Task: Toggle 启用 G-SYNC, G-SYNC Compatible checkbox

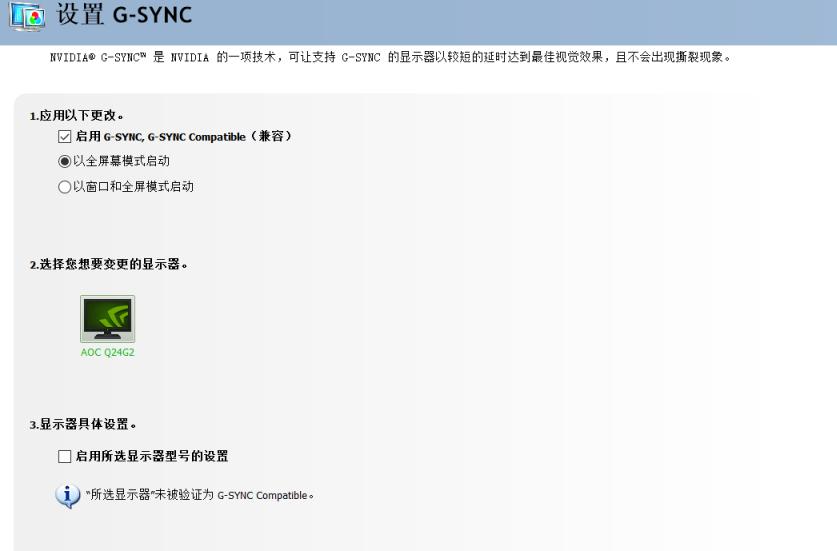Action: click(x=65, y=137)
